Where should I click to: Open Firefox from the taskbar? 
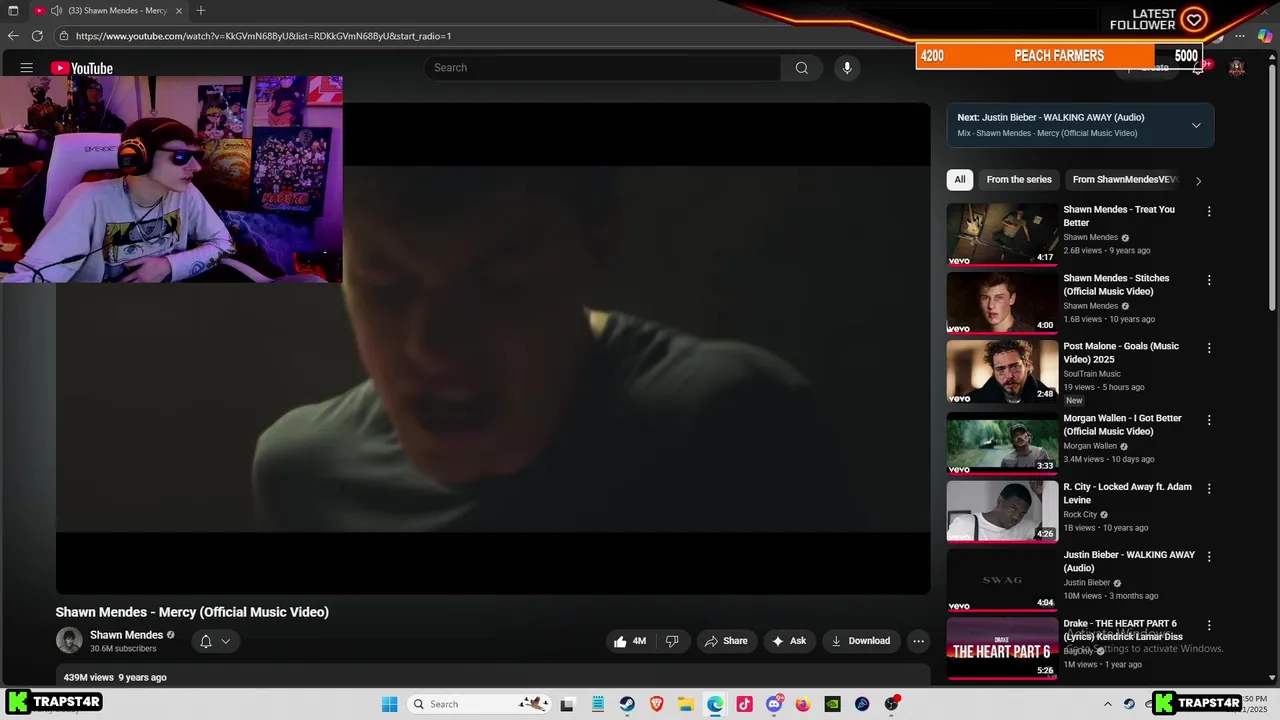tap(803, 704)
